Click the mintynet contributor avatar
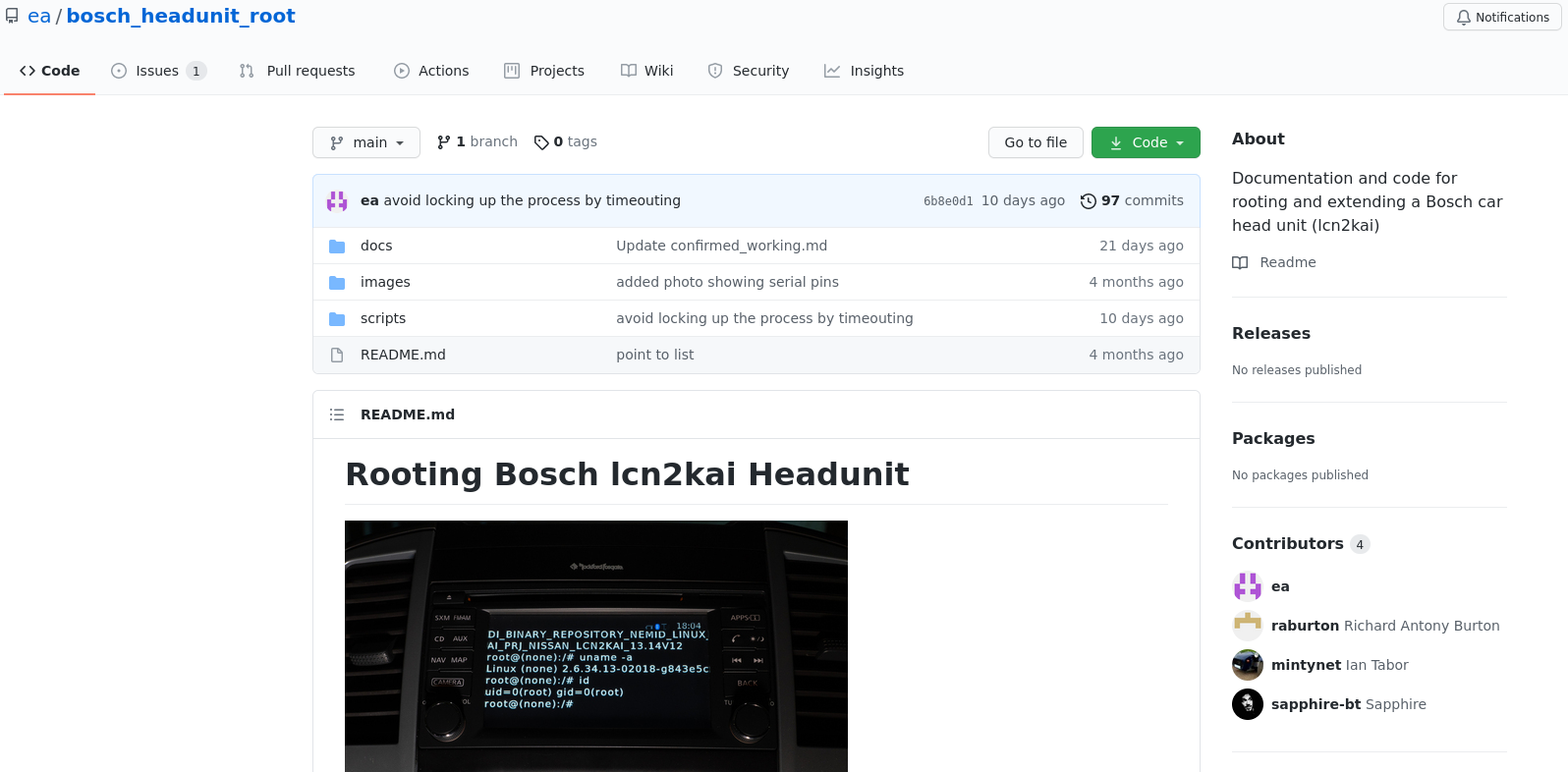The width and height of the screenshot is (1568, 772). coord(1248,665)
